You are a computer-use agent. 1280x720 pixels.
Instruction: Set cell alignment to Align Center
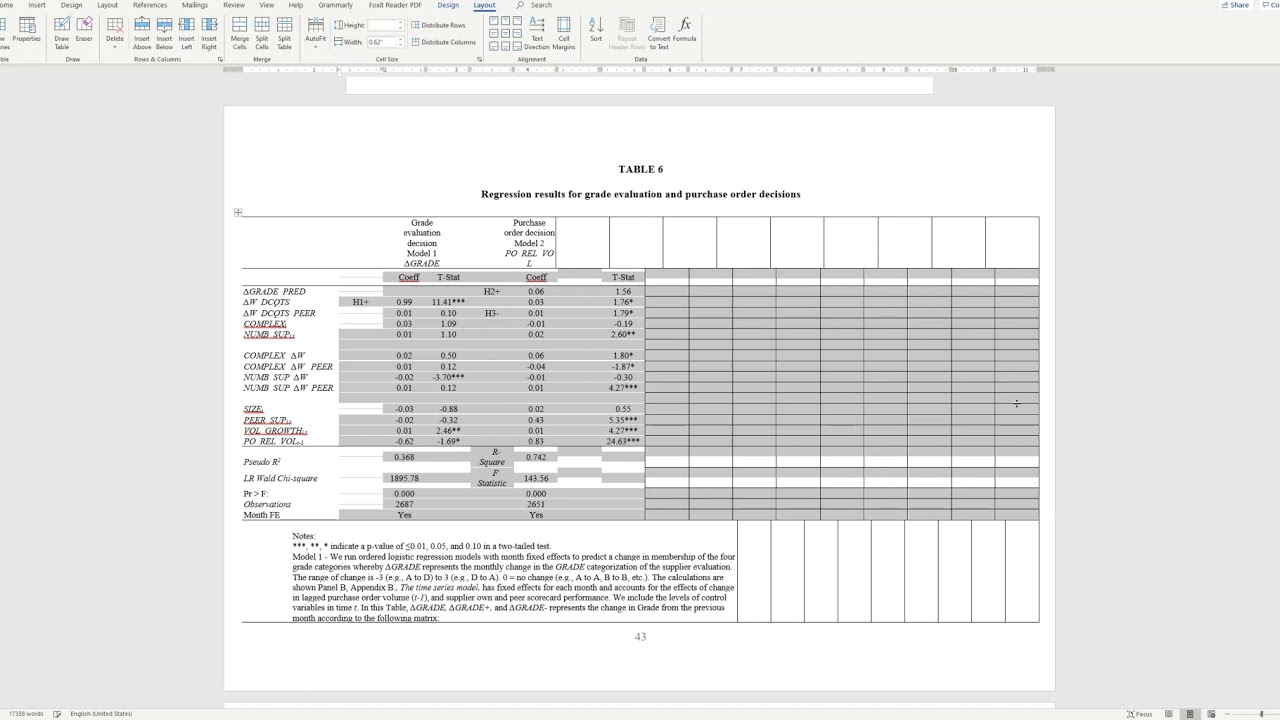505,33
